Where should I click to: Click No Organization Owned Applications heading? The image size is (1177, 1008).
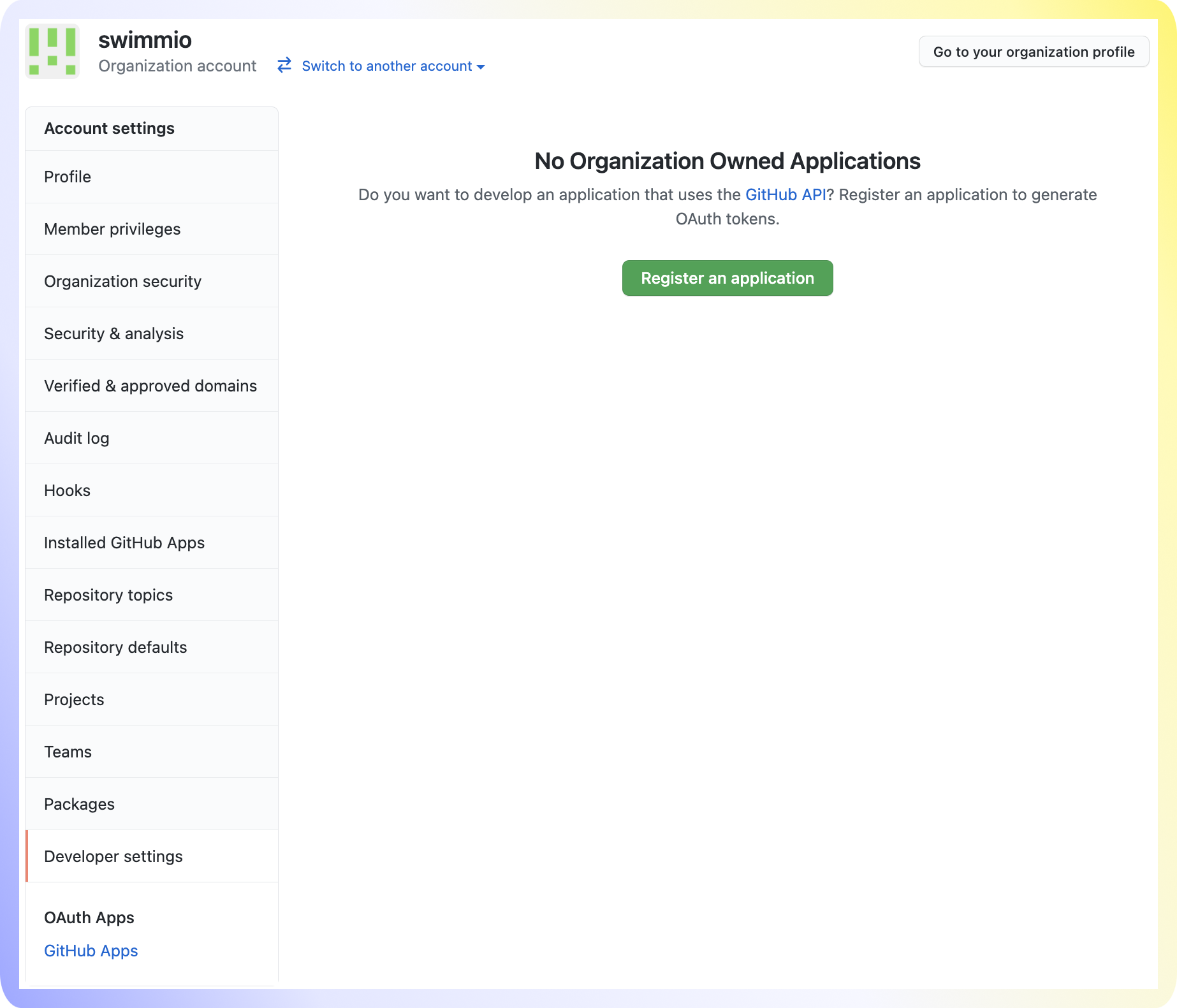point(727,161)
